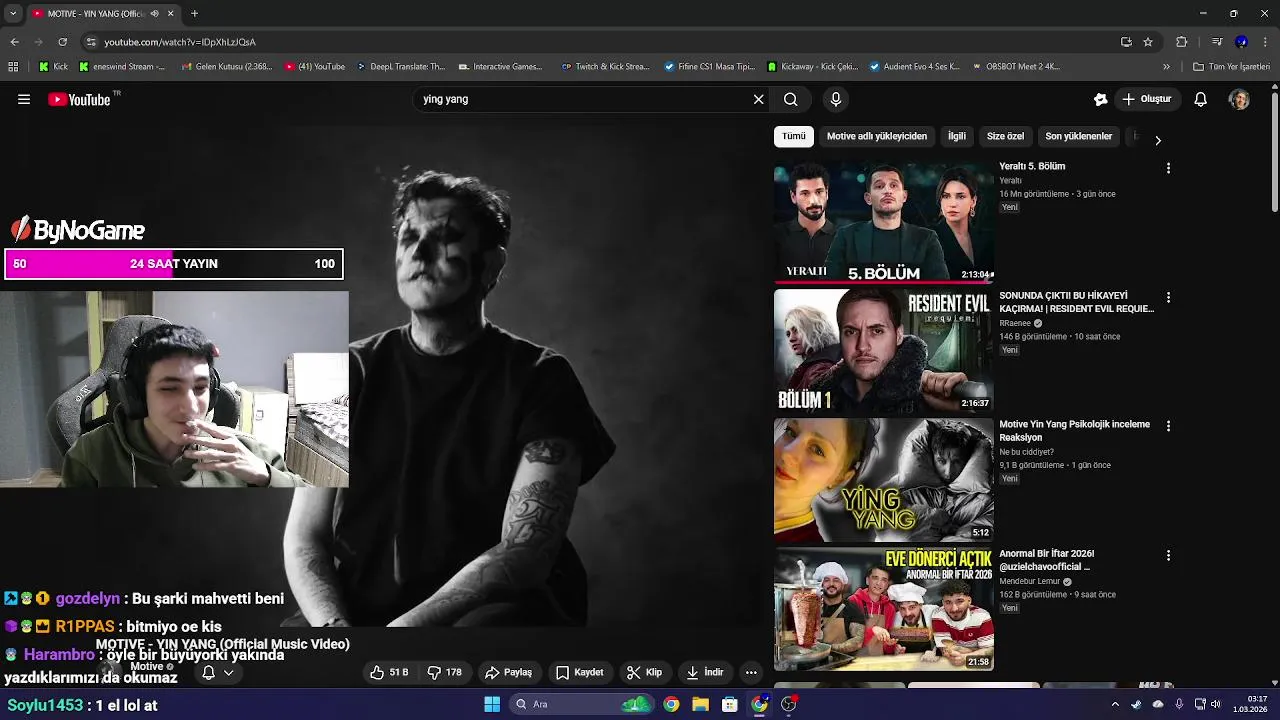Open Anormal Bir İftar 2026 video title
This screenshot has height=720, width=1280.
pyautogui.click(x=1046, y=559)
